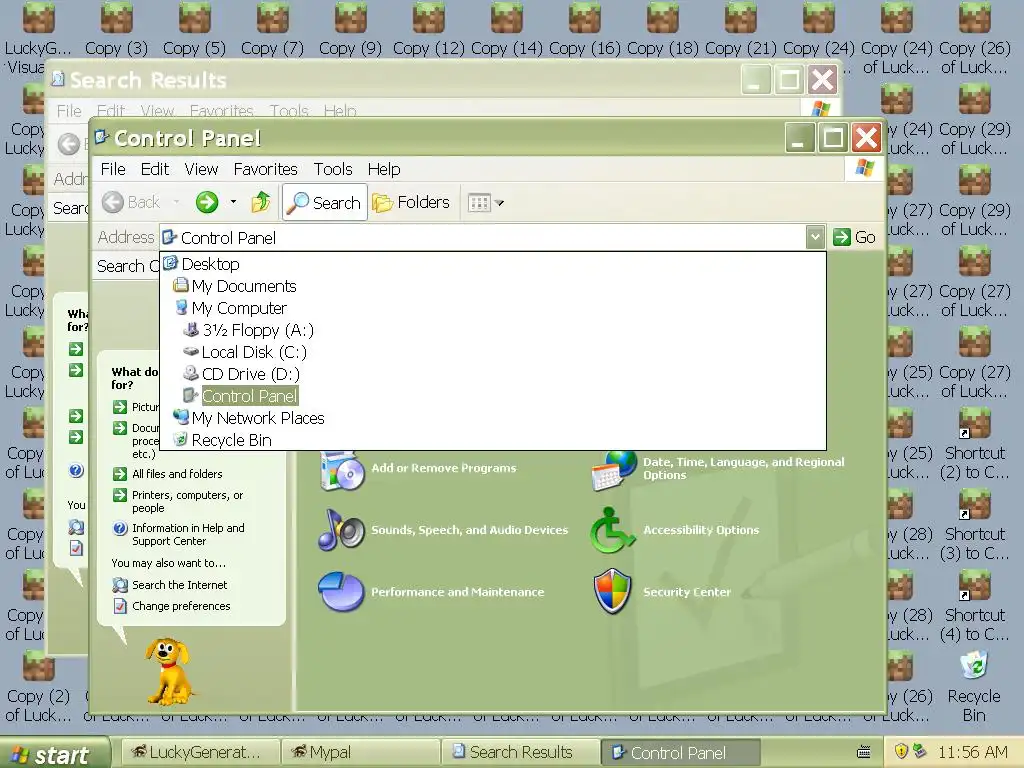
Task: Search for Printers, computers, or people
Action: [187, 502]
